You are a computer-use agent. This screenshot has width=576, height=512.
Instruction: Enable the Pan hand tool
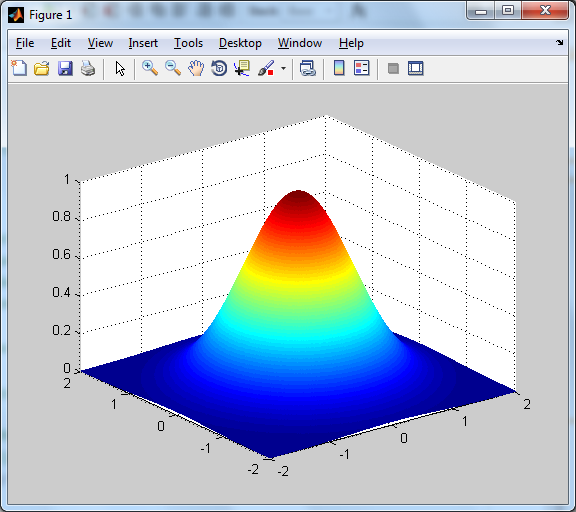196,68
